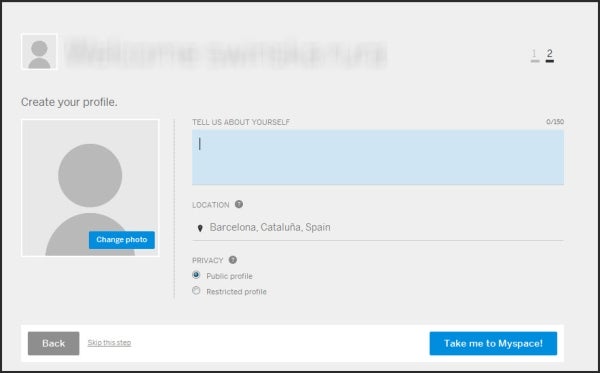This screenshot has height=373, width=600.
Task: Open the Location help question mark icon
Action: tap(239, 204)
